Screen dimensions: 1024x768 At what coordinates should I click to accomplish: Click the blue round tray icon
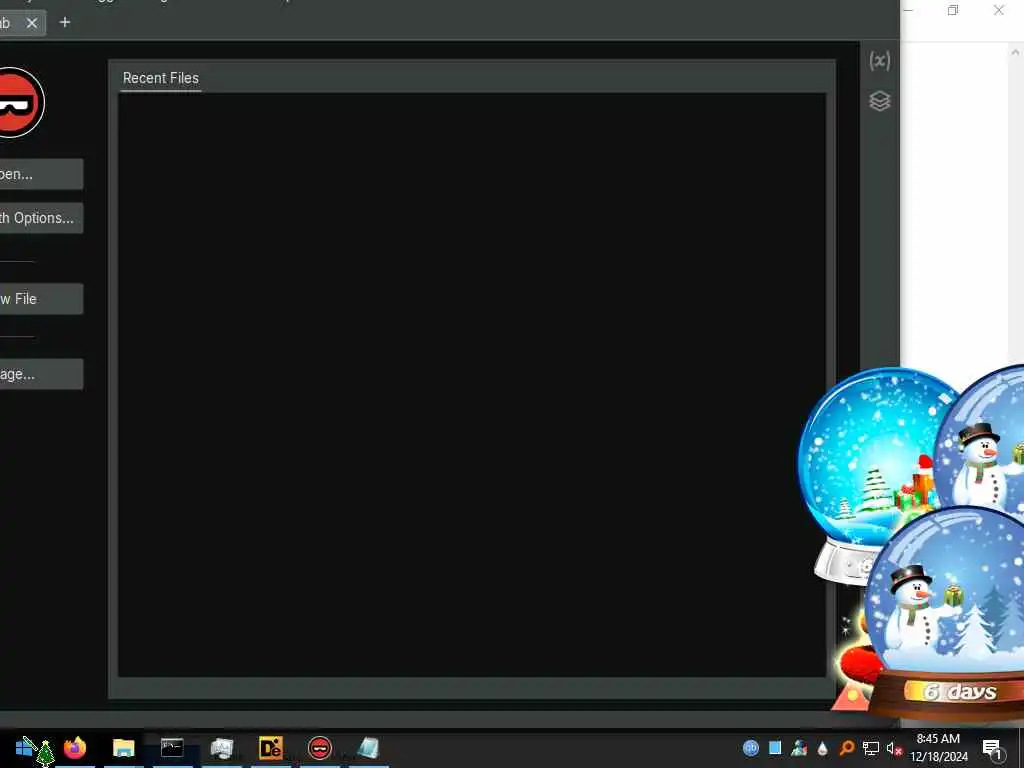[x=751, y=748]
